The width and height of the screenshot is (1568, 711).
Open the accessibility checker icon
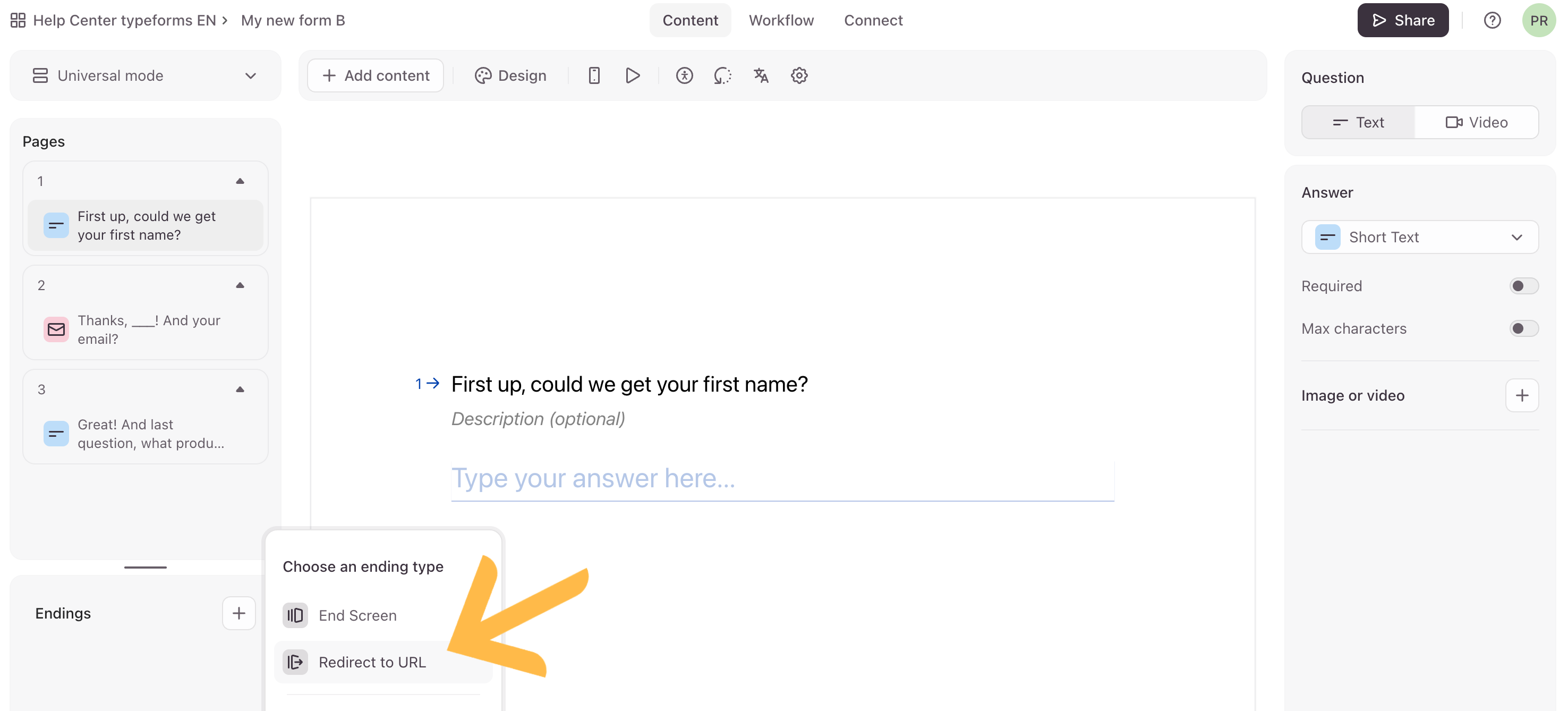pyautogui.click(x=684, y=75)
